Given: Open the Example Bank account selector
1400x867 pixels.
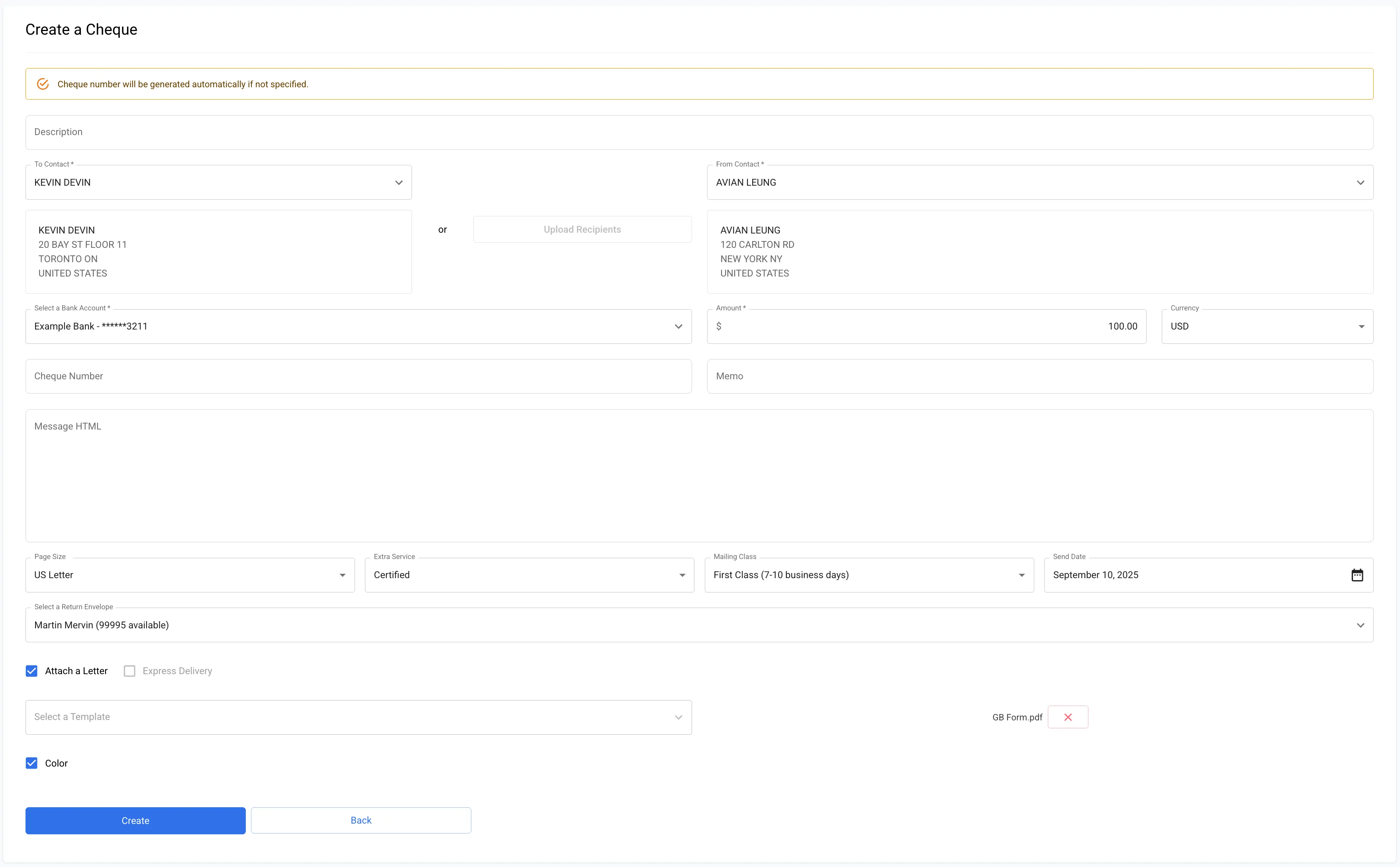Looking at the screenshot, I should 679,326.
